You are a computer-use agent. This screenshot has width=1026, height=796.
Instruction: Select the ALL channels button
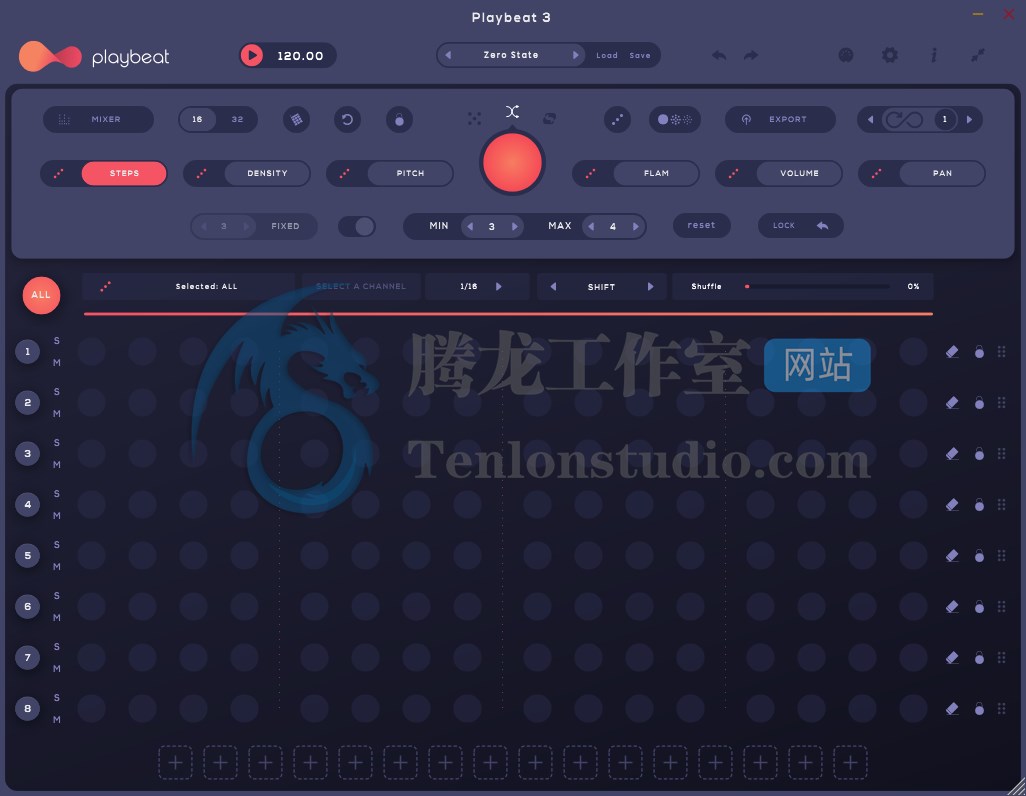(x=41, y=295)
